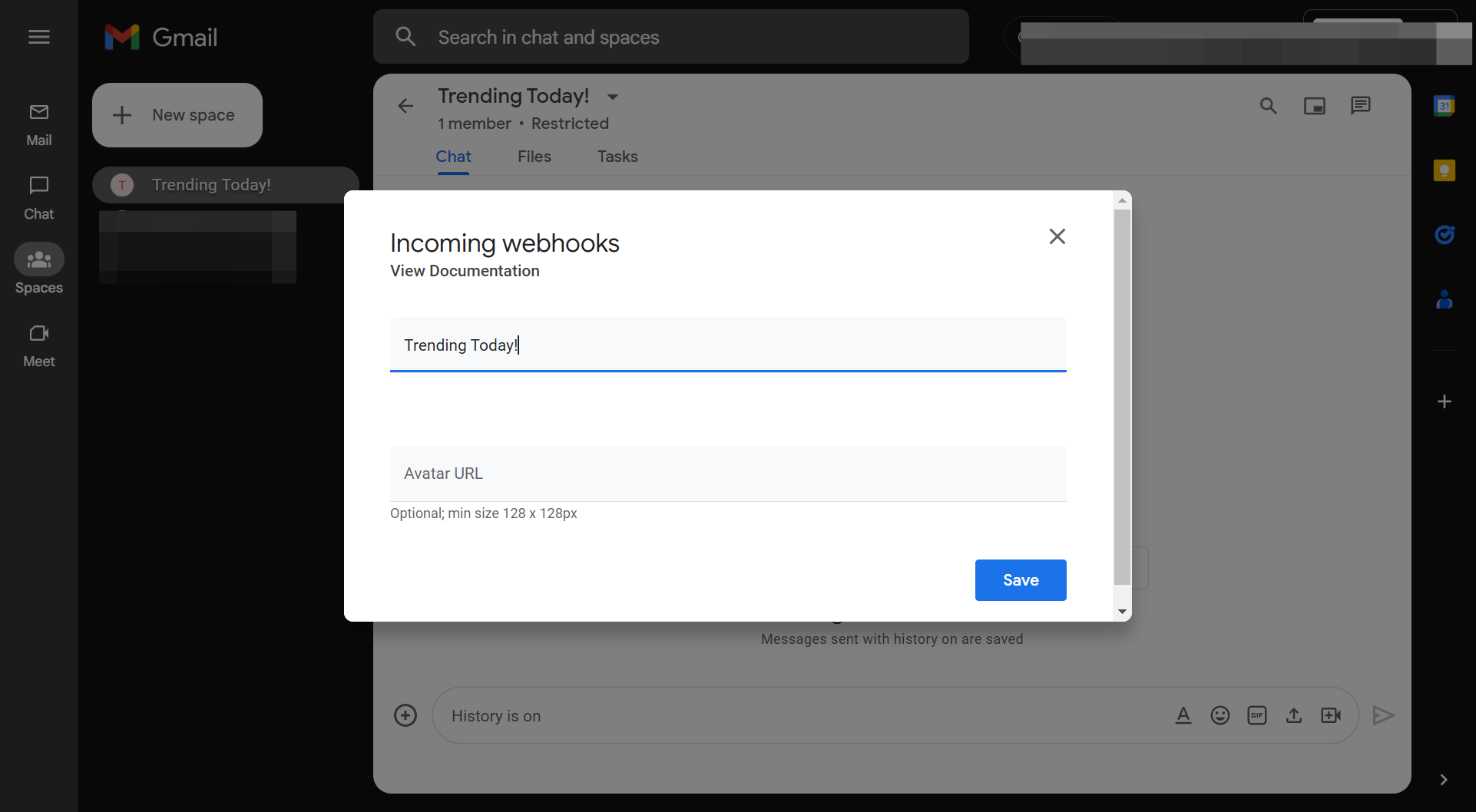The height and width of the screenshot is (812, 1476).
Task: Click the GIF icon in message box
Action: click(1257, 715)
